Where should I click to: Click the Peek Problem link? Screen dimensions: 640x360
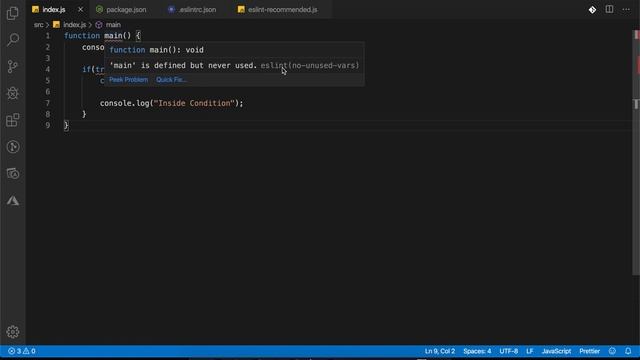pos(129,80)
